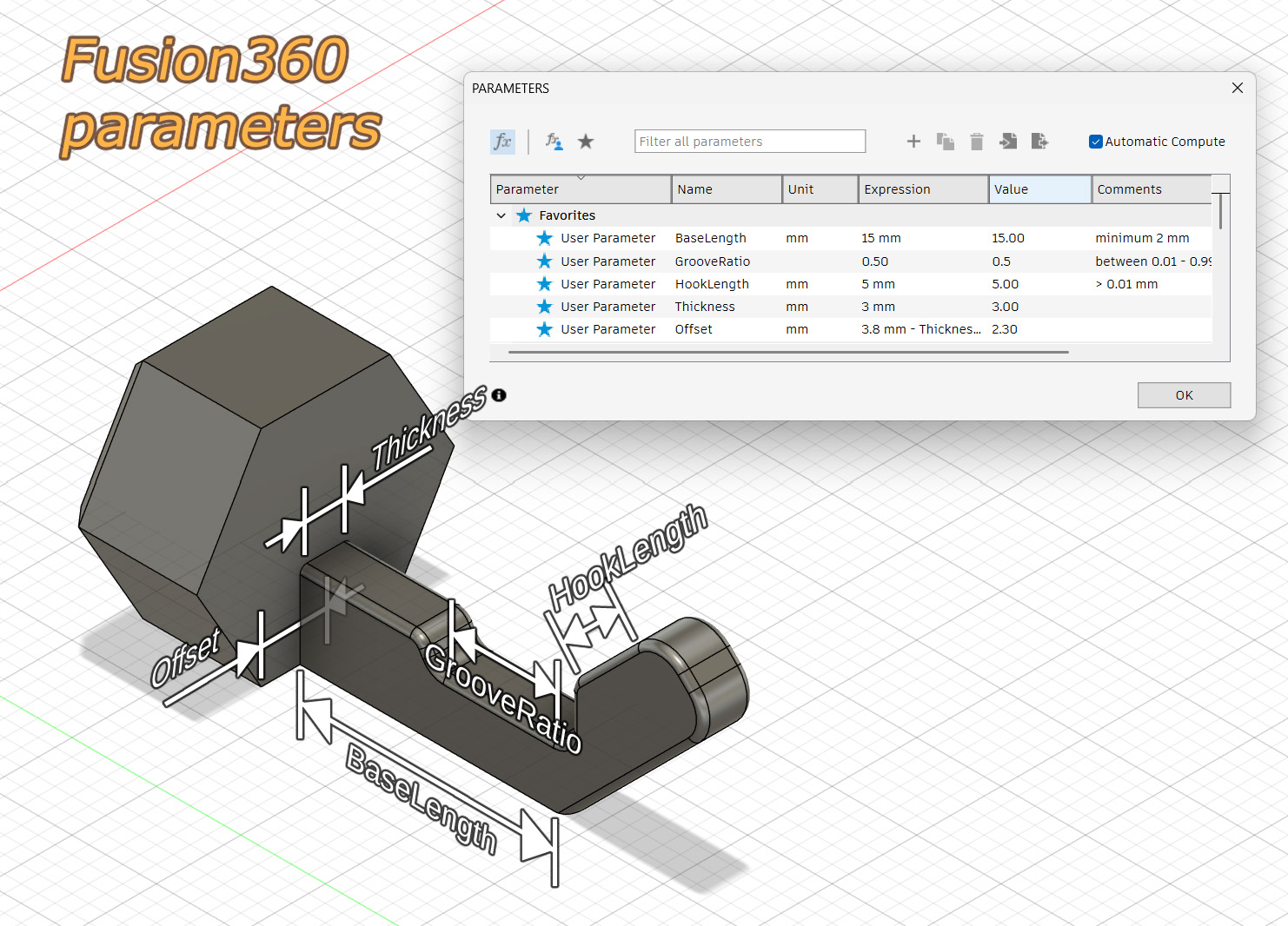This screenshot has height=926, width=1288.
Task: Show user parameters only filter icon
Action: [554, 142]
